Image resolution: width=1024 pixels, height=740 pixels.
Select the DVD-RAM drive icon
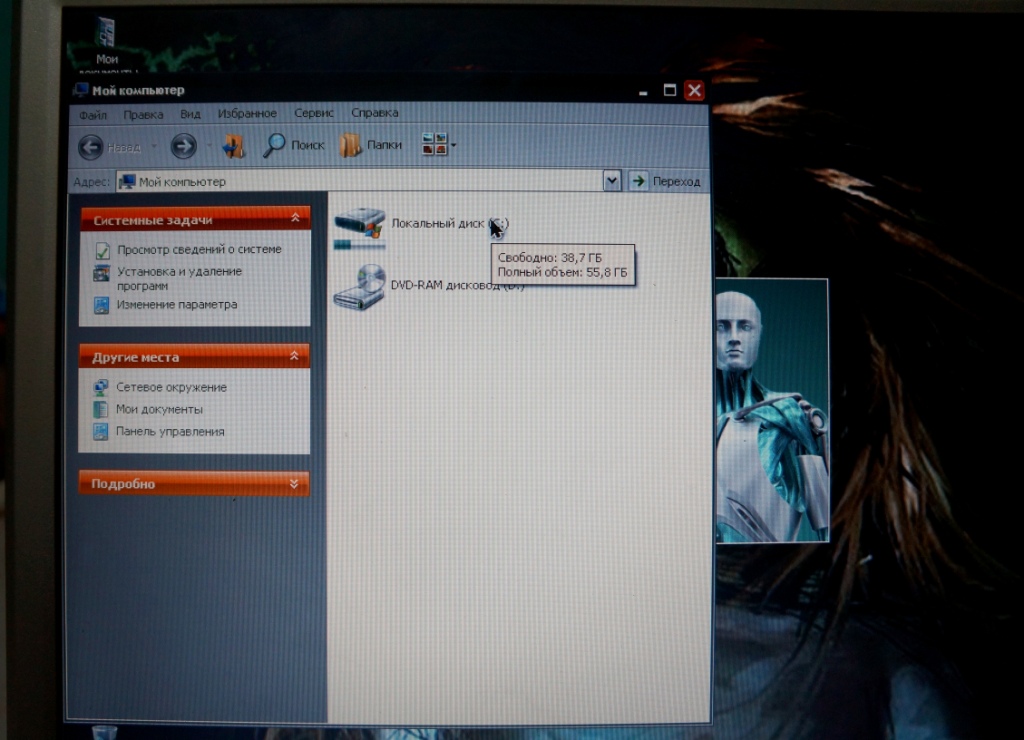click(x=359, y=287)
